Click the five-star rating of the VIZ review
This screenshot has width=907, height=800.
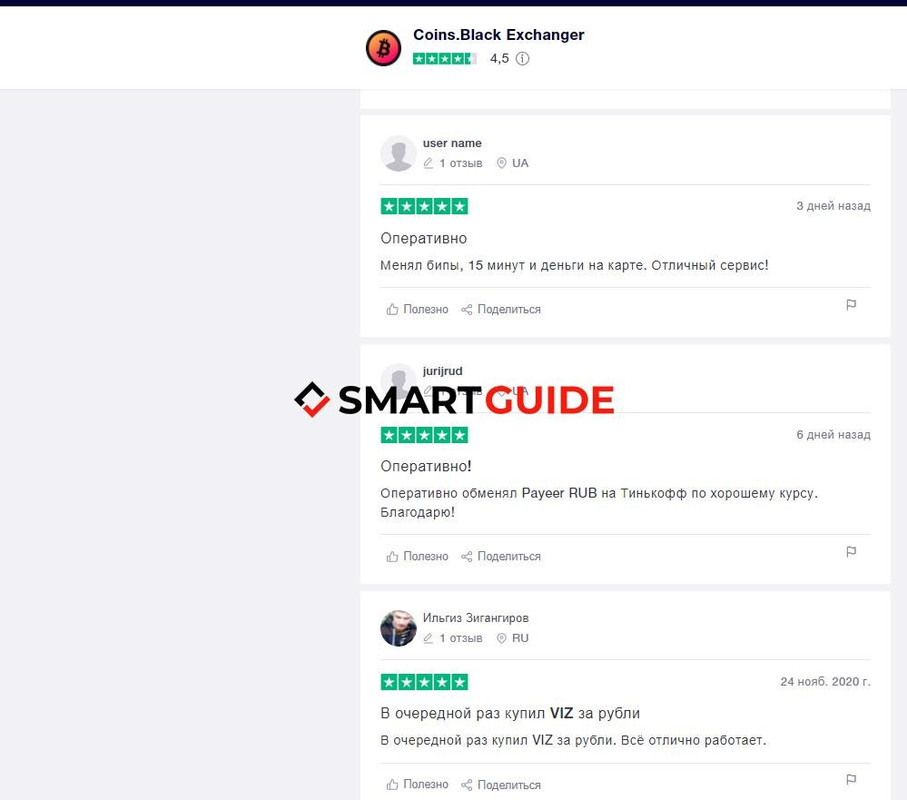424,682
